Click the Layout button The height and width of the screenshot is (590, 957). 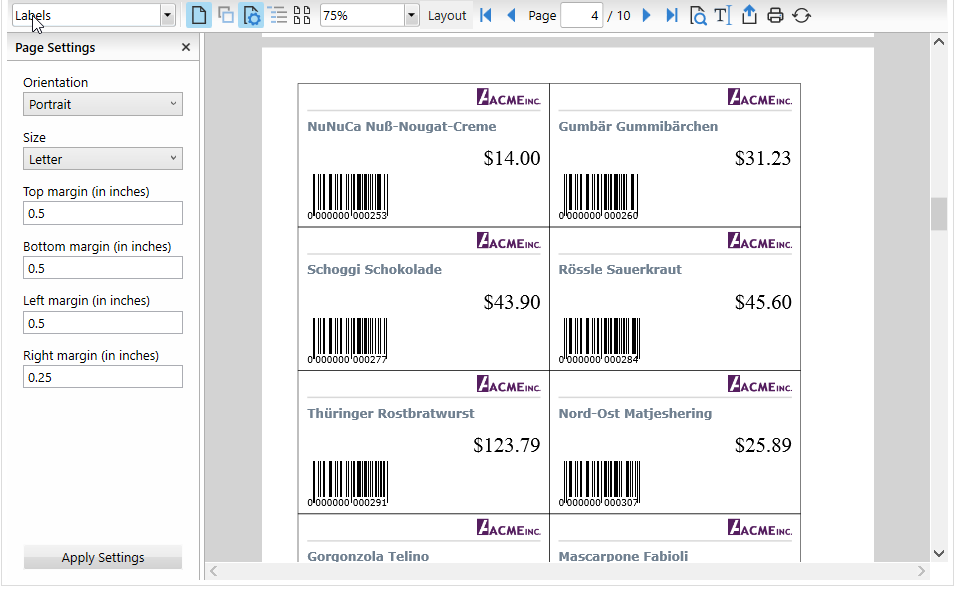[447, 15]
